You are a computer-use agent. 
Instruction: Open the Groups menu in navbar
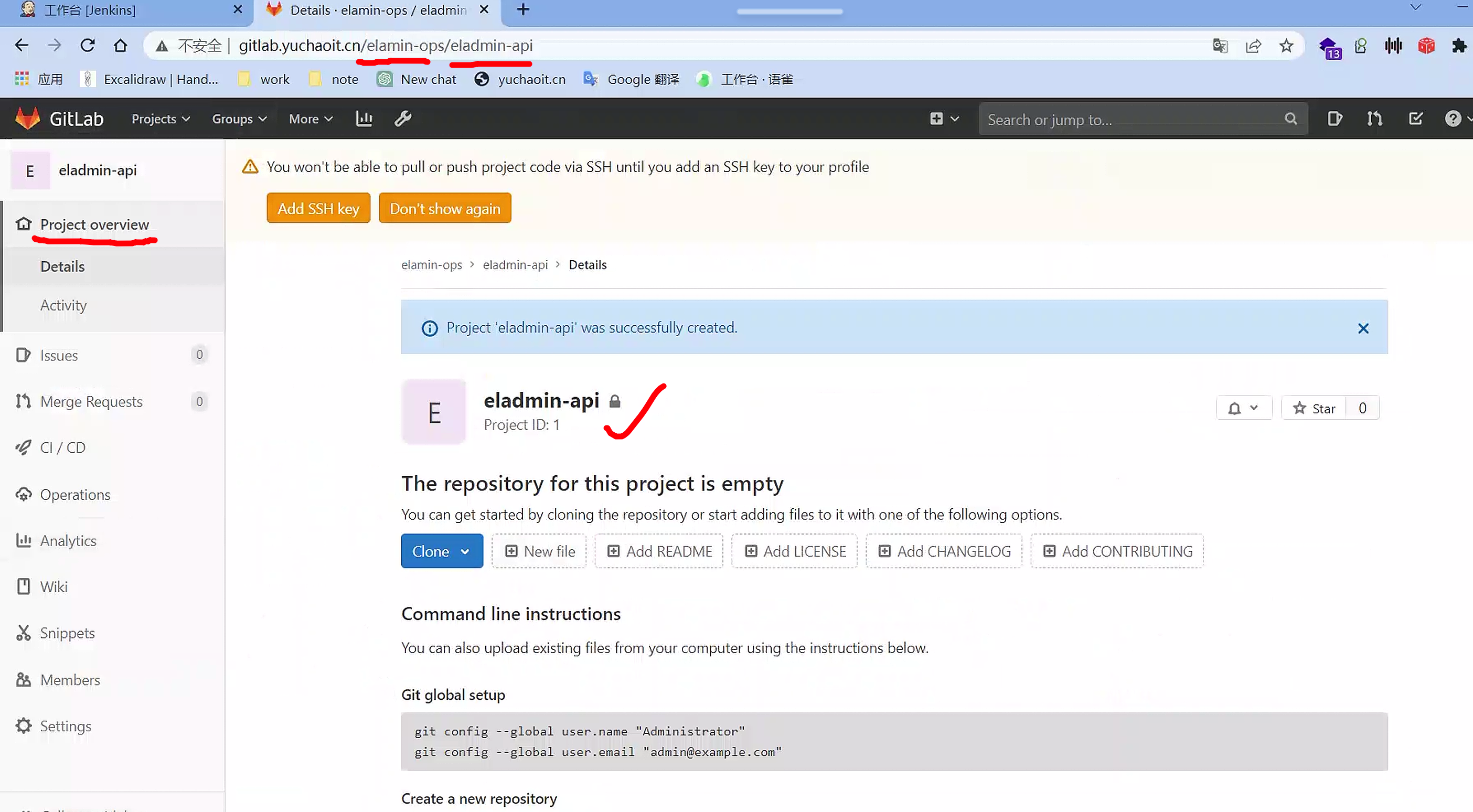pyautogui.click(x=239, y=119)
